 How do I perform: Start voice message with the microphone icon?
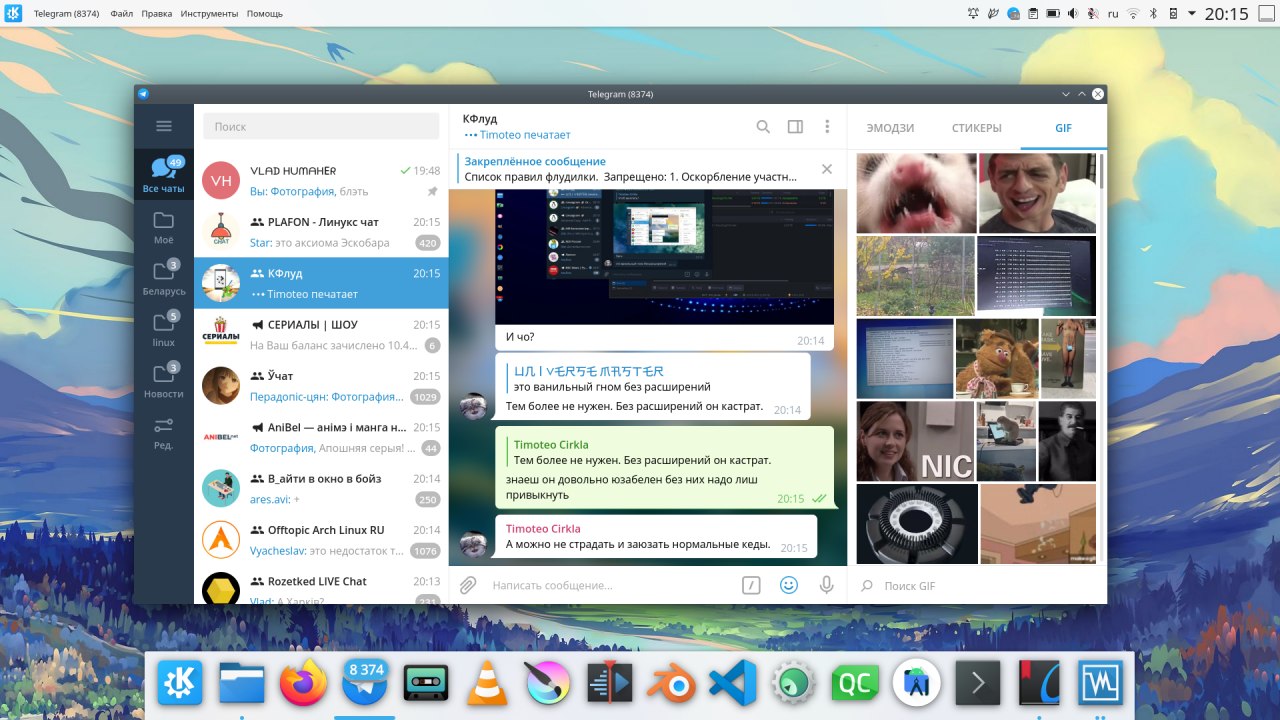tap(827, 585)
